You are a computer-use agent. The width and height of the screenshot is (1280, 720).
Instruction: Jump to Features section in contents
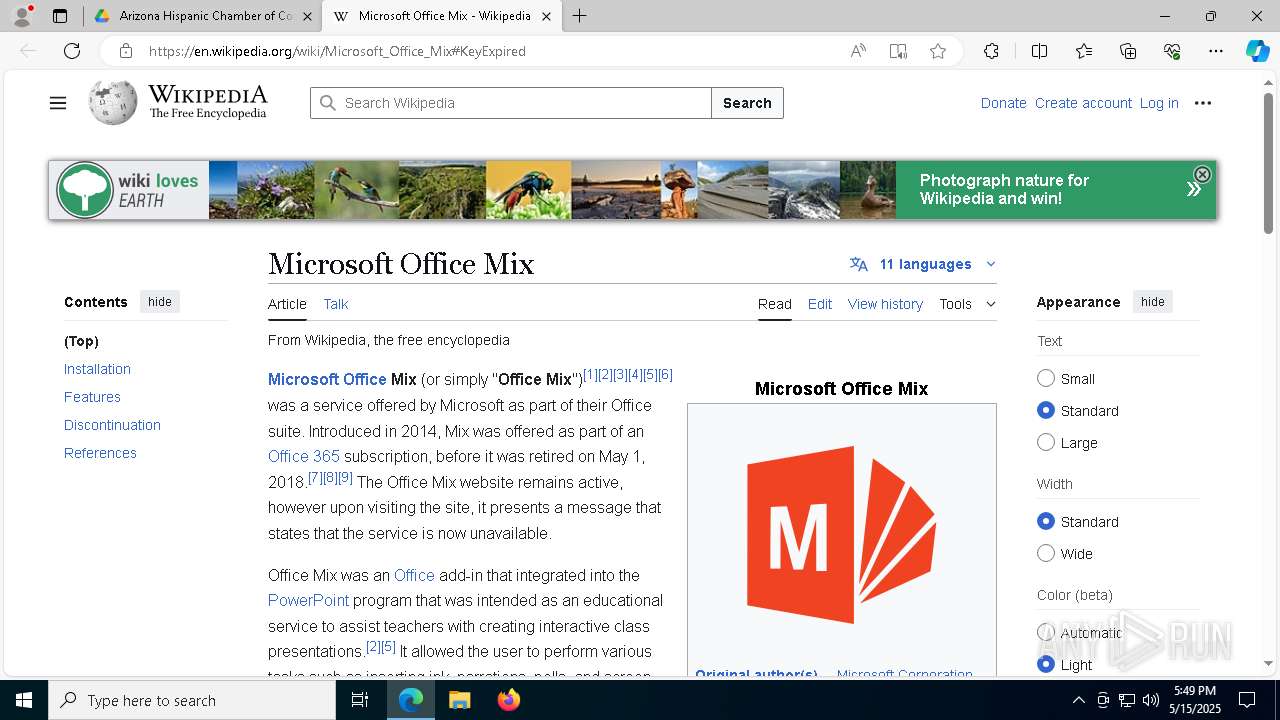tap(92, 397)
